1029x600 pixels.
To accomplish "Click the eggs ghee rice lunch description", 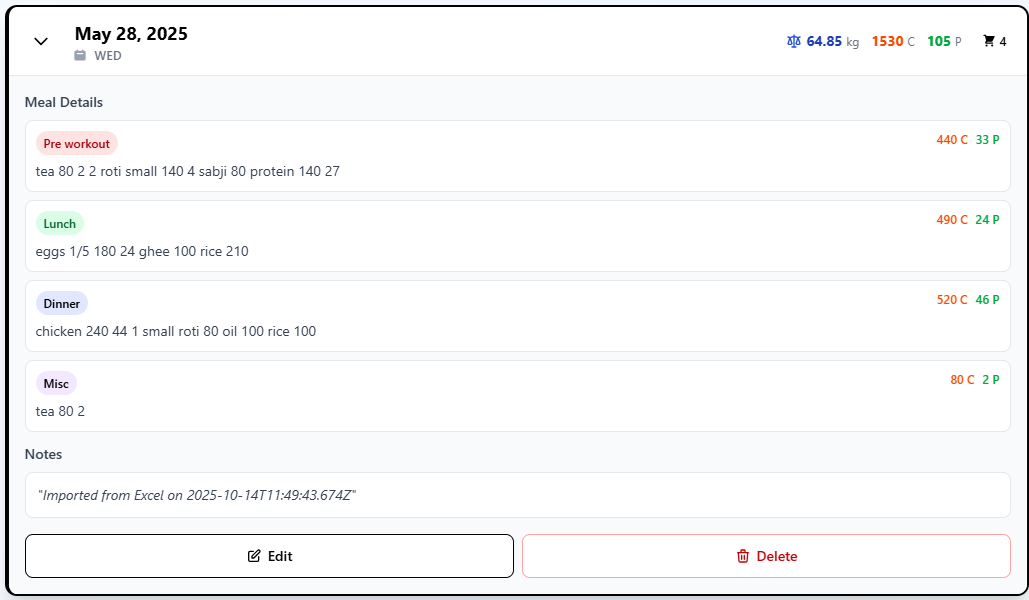I will tap(142, 251).
